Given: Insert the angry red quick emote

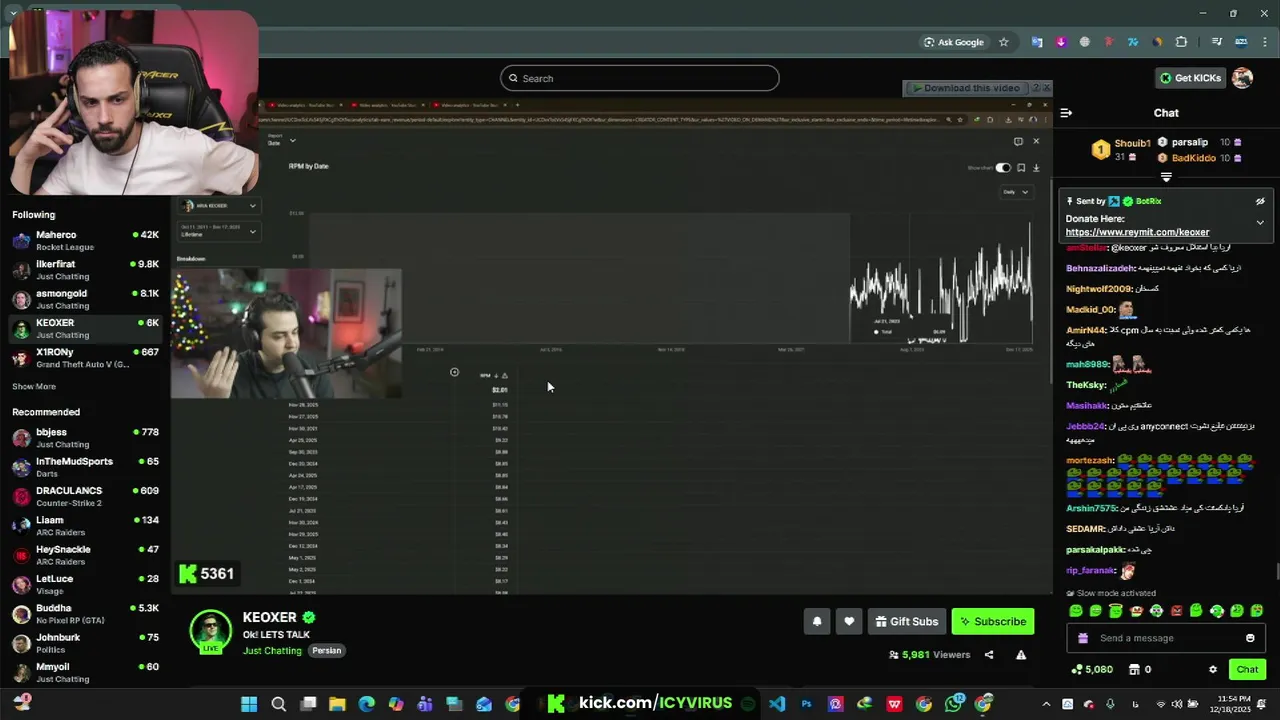Looking at the screenshot, I should pos(1177,611).
